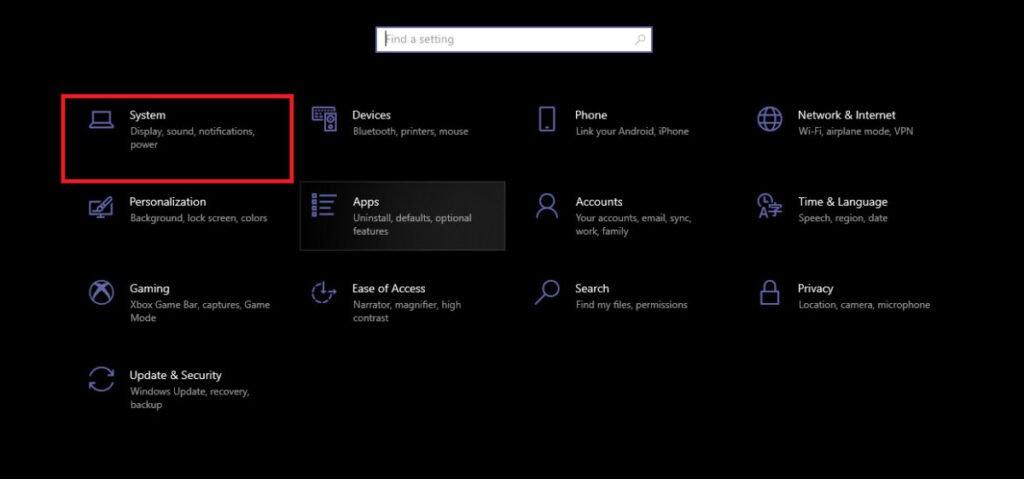Open the Ease of Access heading
The width and height of the screenshot is (1024, 479).
(389, 288)
